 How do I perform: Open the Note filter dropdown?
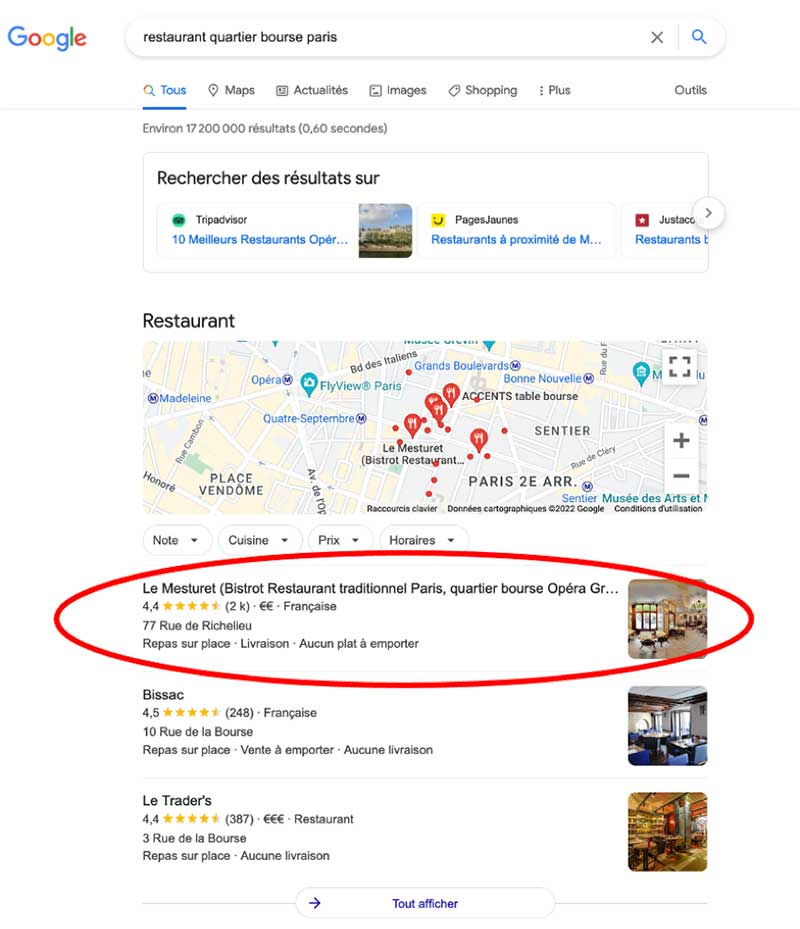tap(177, 540)
